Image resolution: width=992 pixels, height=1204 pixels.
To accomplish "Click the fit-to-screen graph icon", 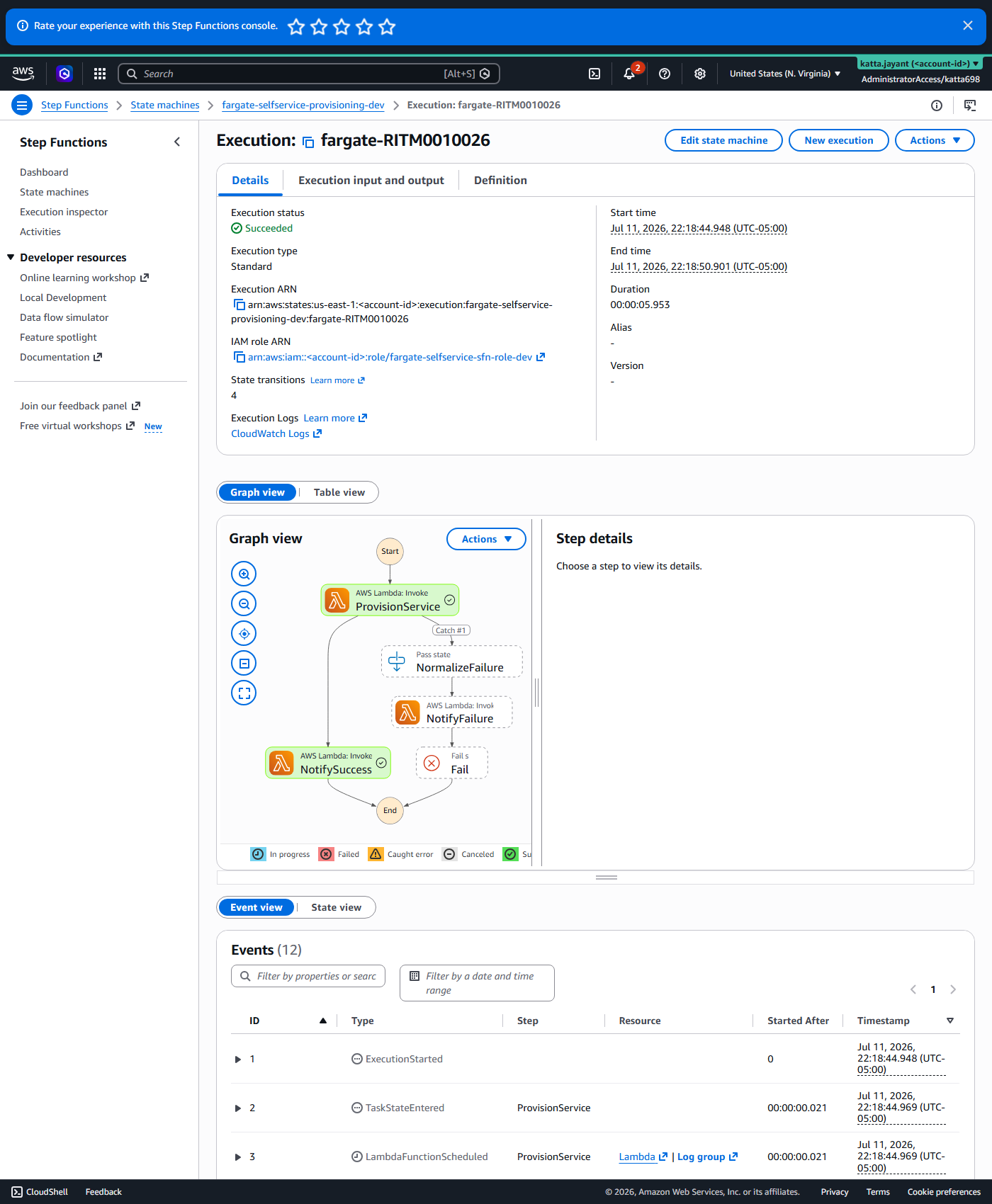I will [244, 663].
